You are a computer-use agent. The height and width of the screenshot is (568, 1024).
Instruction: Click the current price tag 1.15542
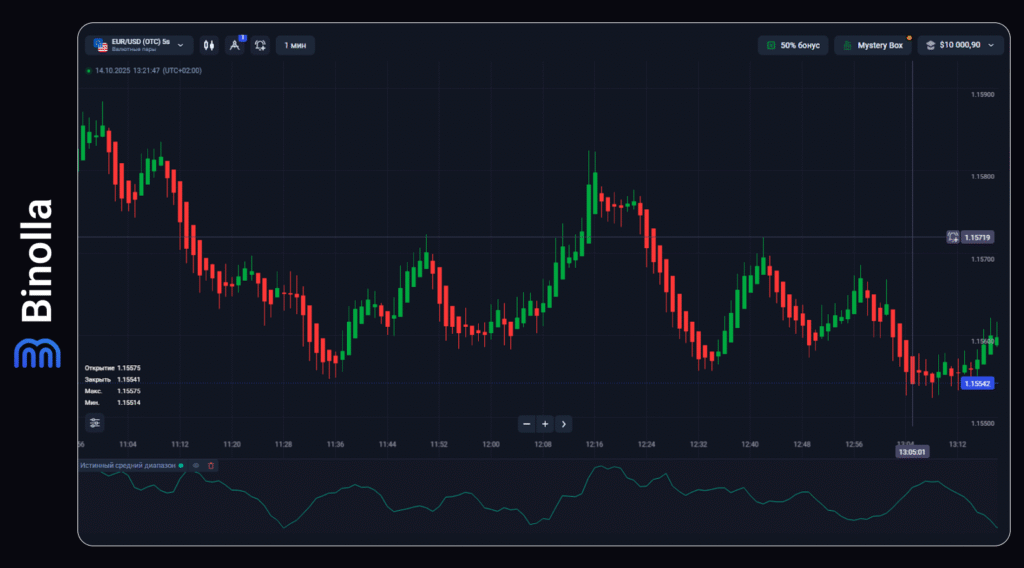(x=976, y=383)
